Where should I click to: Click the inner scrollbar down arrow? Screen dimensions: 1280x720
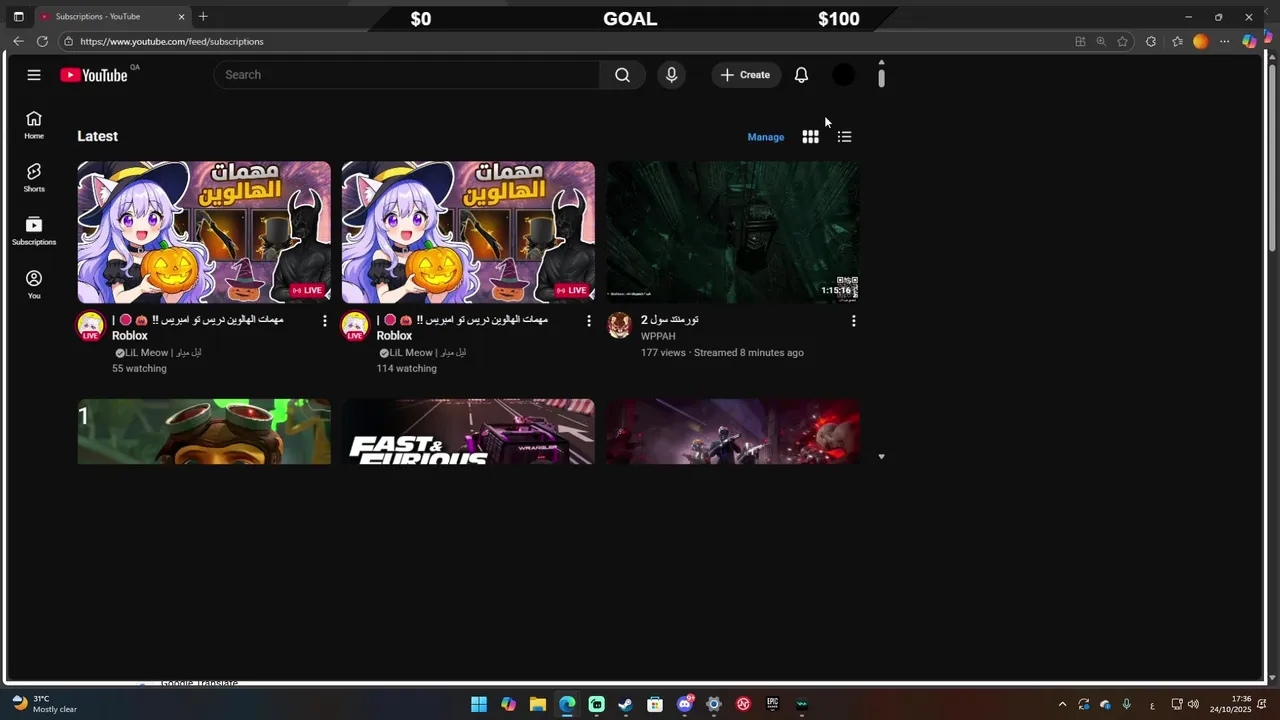881,457
